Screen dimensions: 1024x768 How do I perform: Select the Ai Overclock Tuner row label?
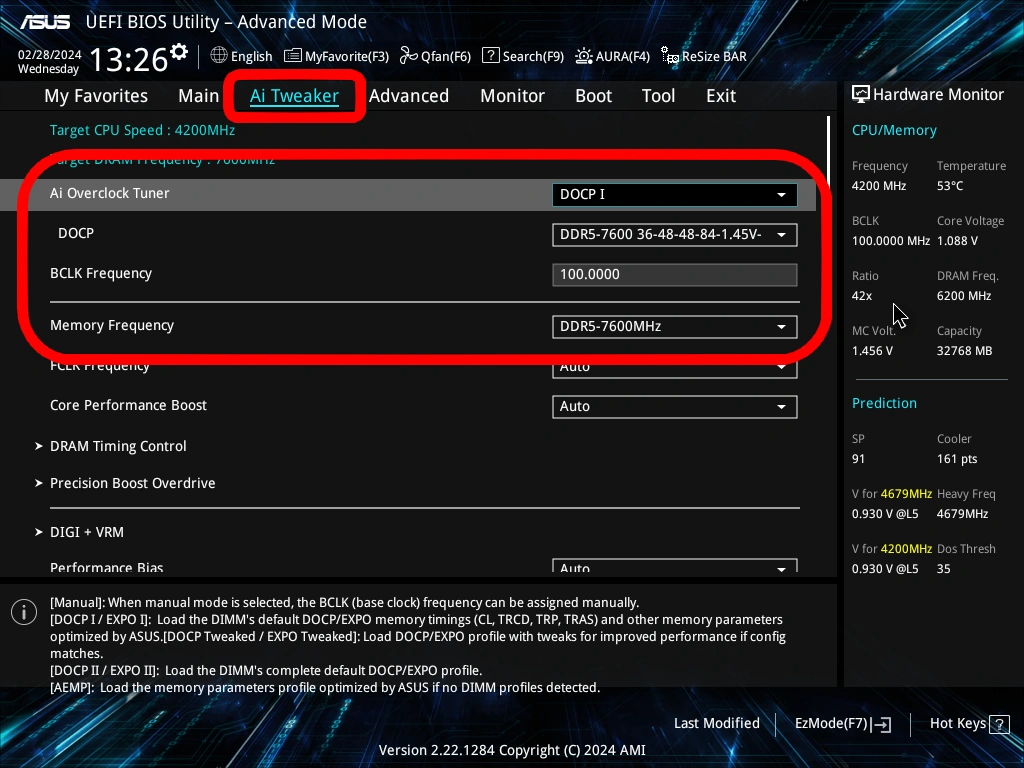click(x=110, y=193)
